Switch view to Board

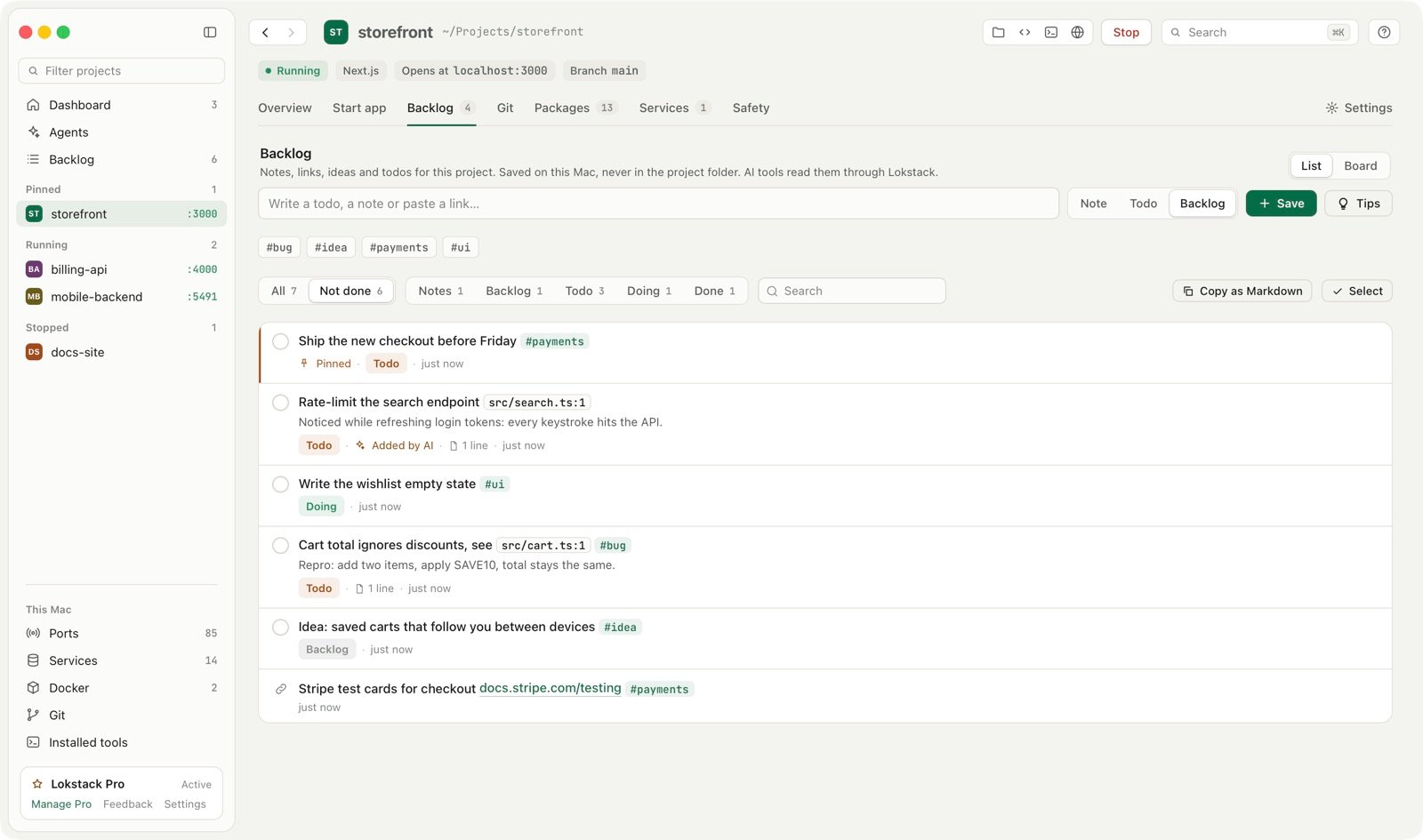point(1360,166)
